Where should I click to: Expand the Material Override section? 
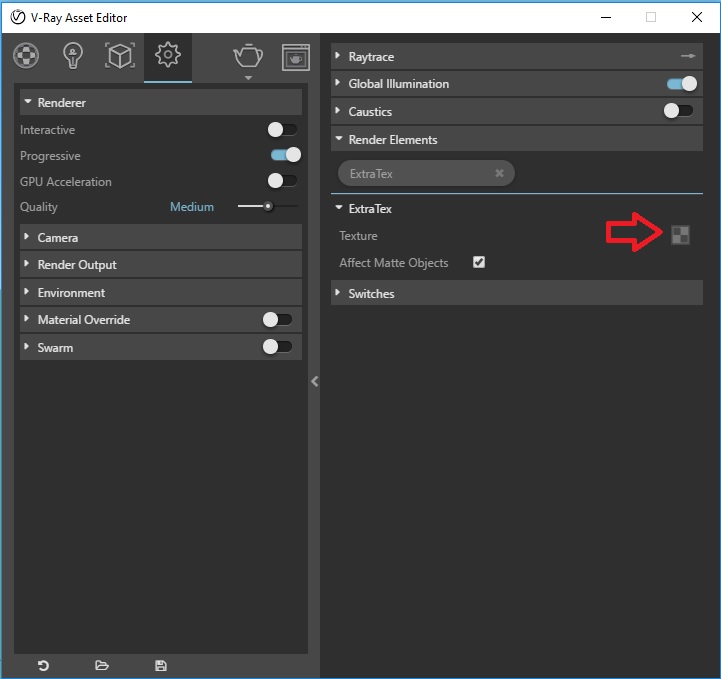(161, 320)
